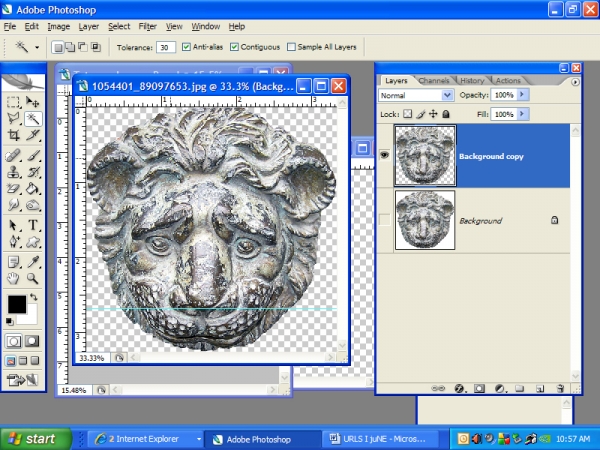Viewport: 600px width, 450px height.
Task: Open Internet Explorer taskbar group dropdown
Action: pyautogui.click(x=199, y=439)
